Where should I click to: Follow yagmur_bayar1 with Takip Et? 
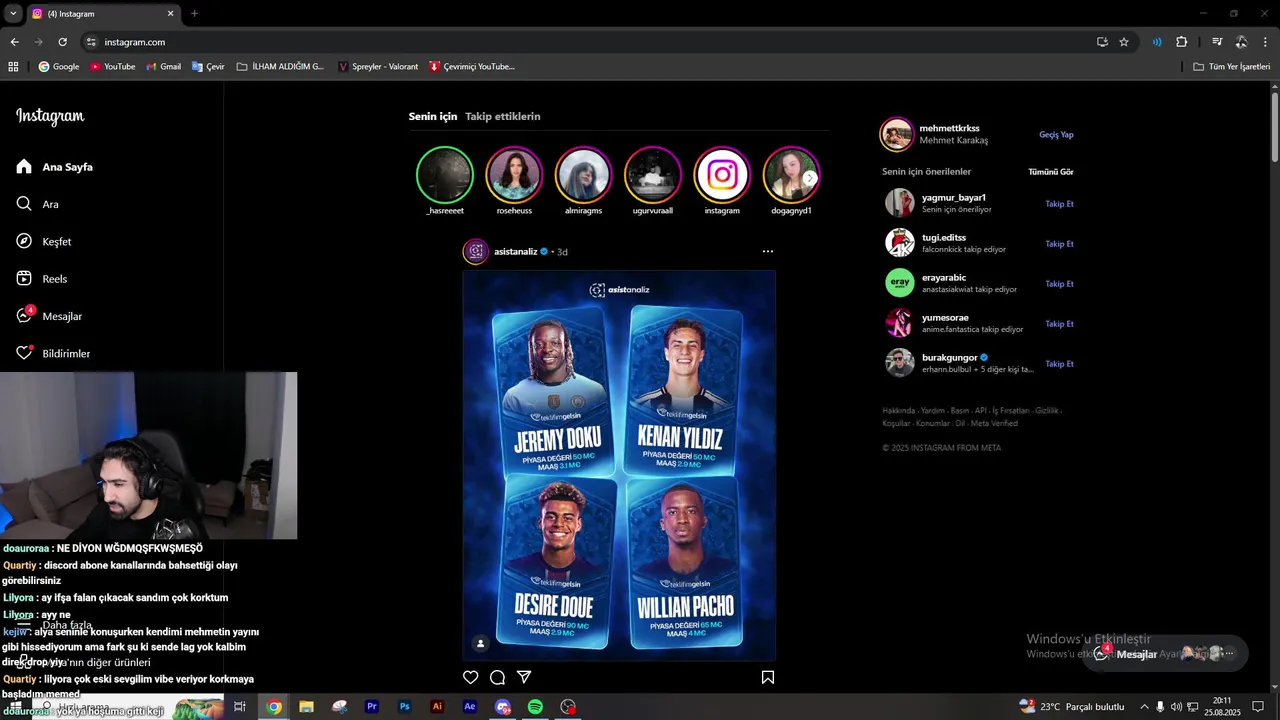(x=1059, y=204)
